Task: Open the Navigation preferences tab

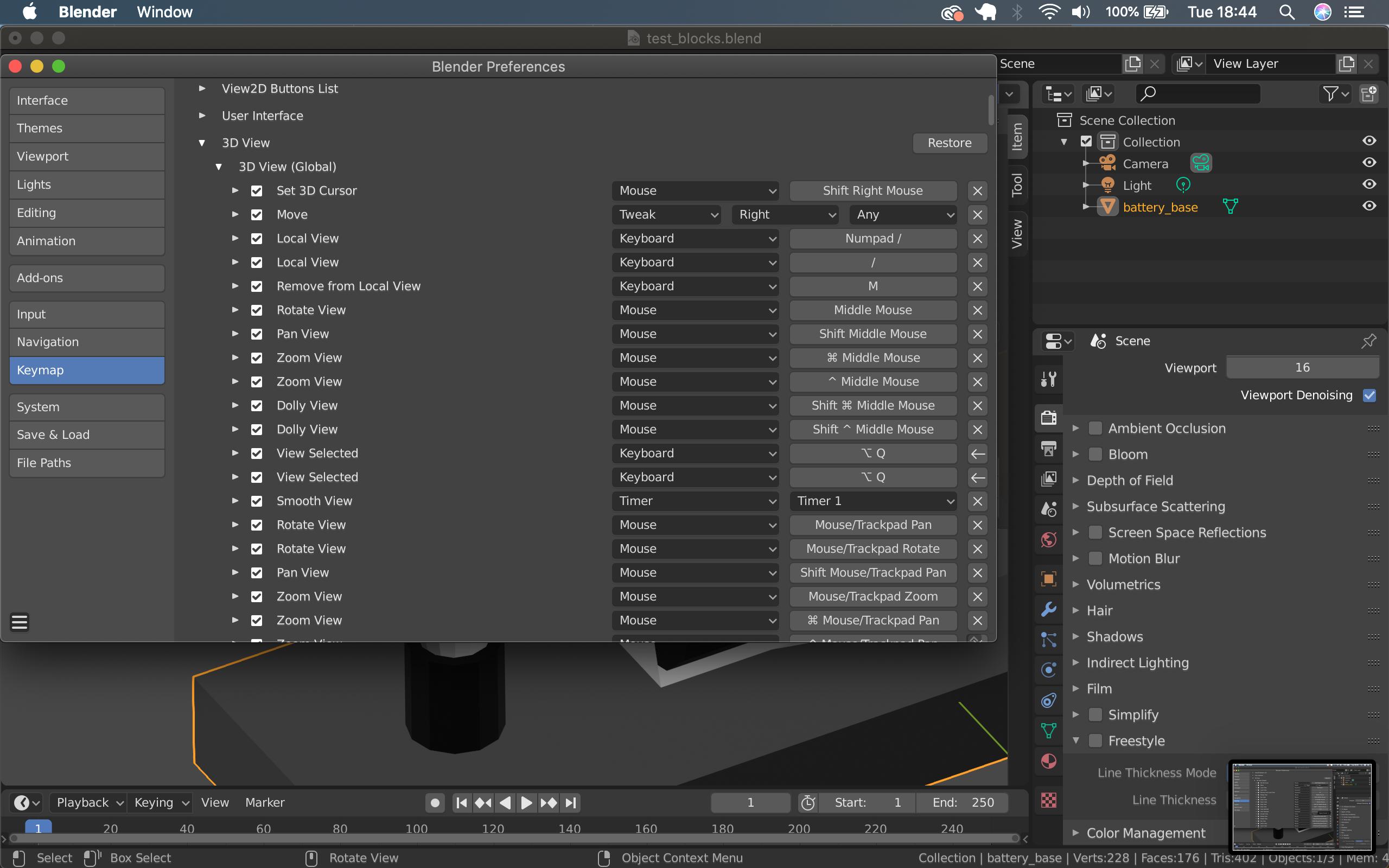Action: click(87, 342)
